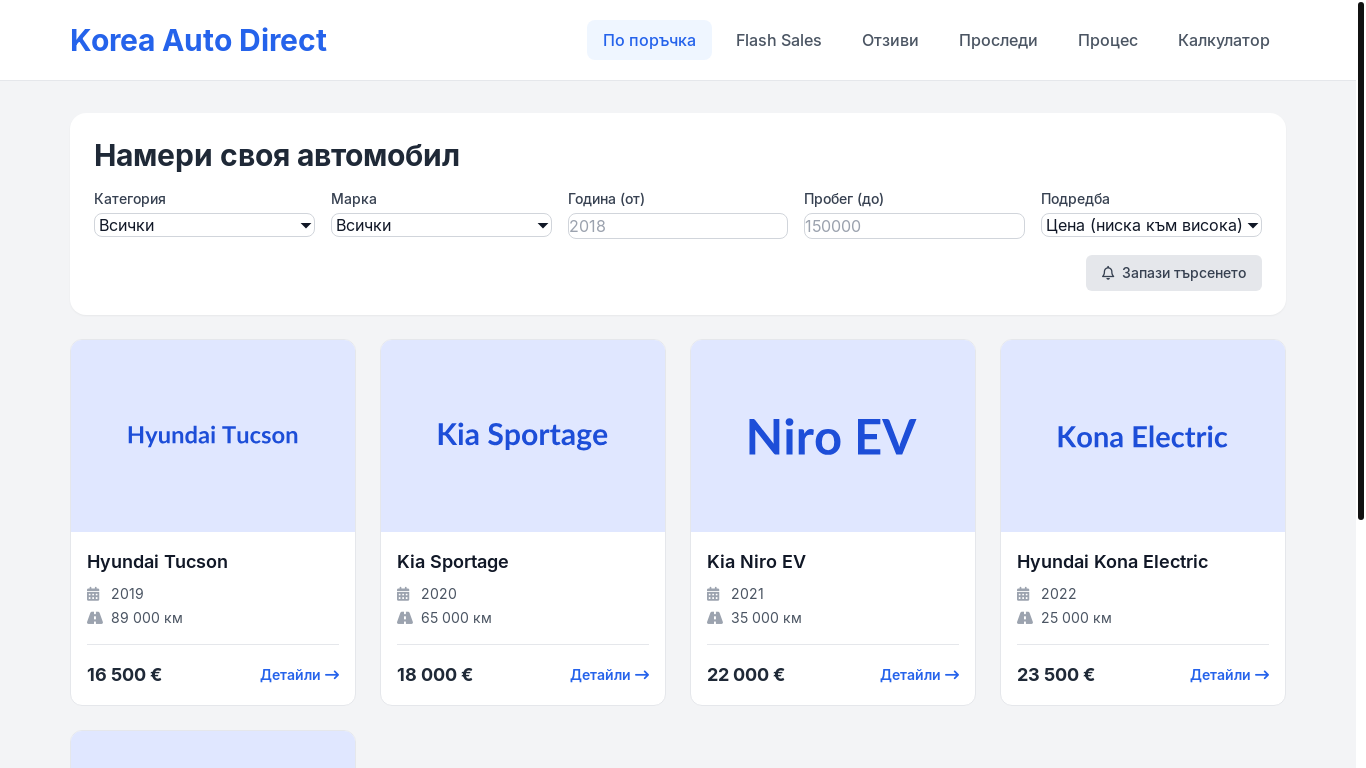Click the Kia Sportage image thumbnail
The image size is (1366, 768).
[x=523, y=436]
